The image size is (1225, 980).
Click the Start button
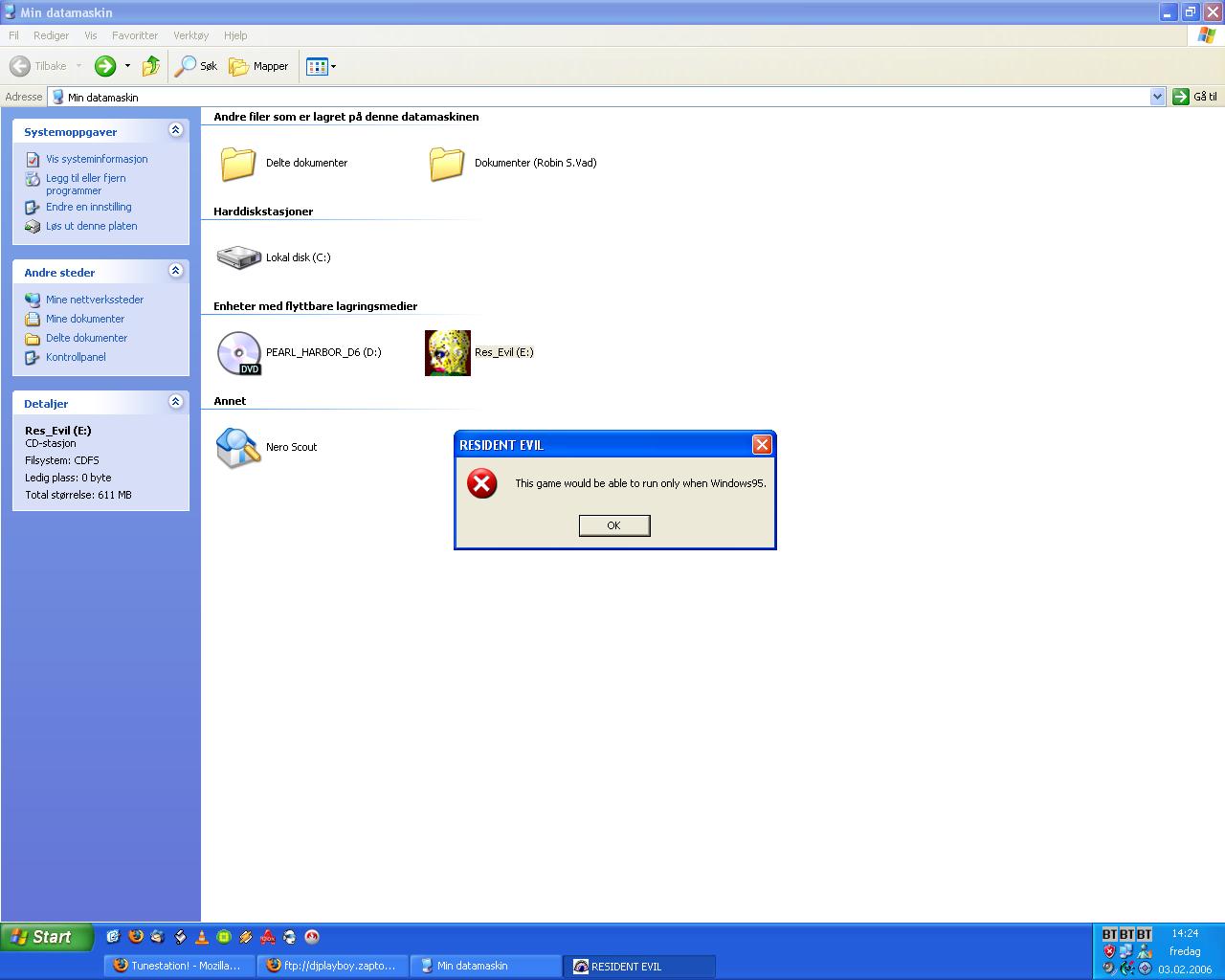point(46,937)
